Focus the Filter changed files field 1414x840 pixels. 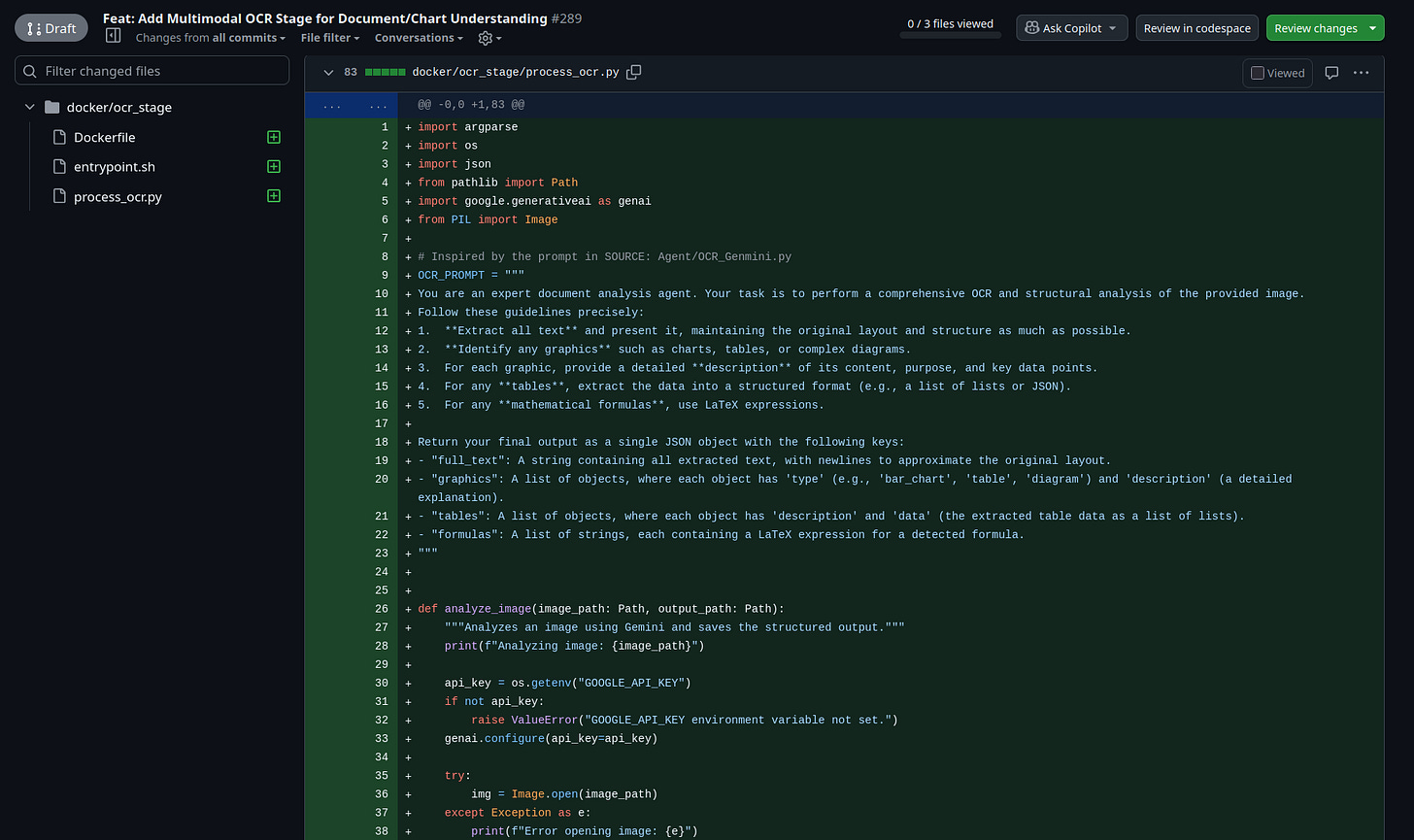tap(152, 71)
